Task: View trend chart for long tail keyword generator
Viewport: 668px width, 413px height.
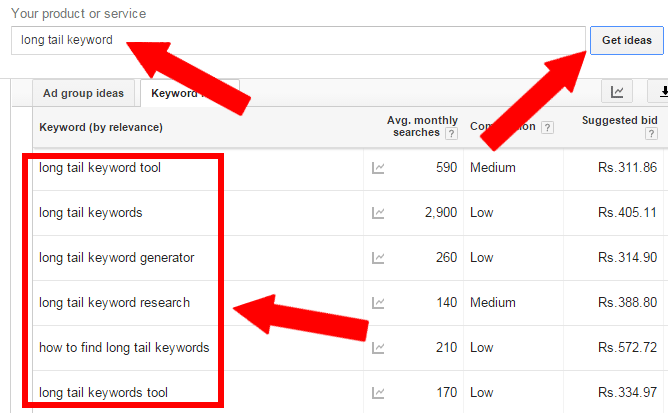Action: (x=378, y=258)
